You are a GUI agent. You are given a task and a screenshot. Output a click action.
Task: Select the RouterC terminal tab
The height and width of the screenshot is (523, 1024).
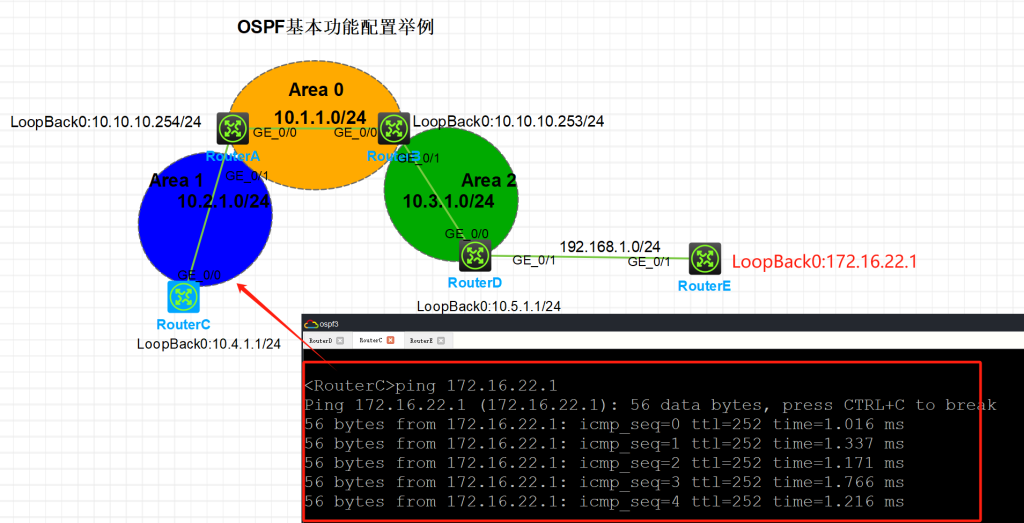pos(371,341)
